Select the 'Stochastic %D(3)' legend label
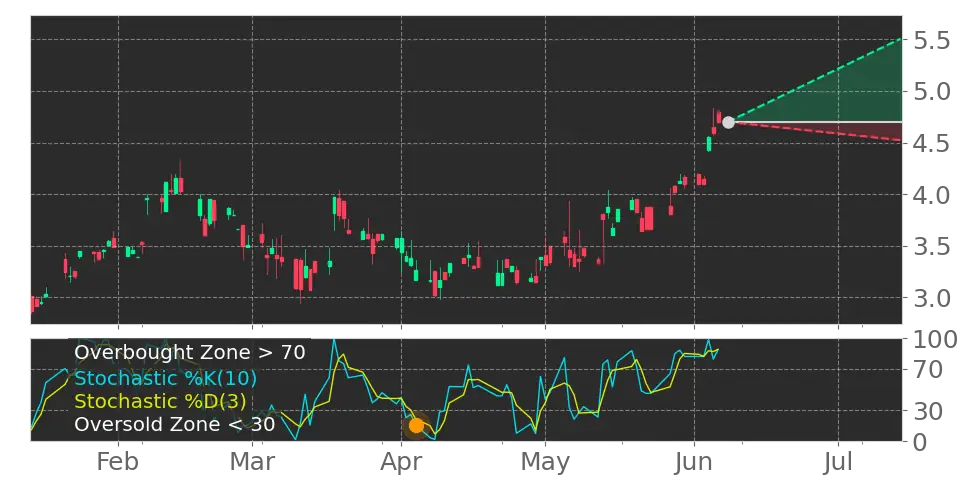The width and height of the screenshot is (972, 486). pos(160,401)
